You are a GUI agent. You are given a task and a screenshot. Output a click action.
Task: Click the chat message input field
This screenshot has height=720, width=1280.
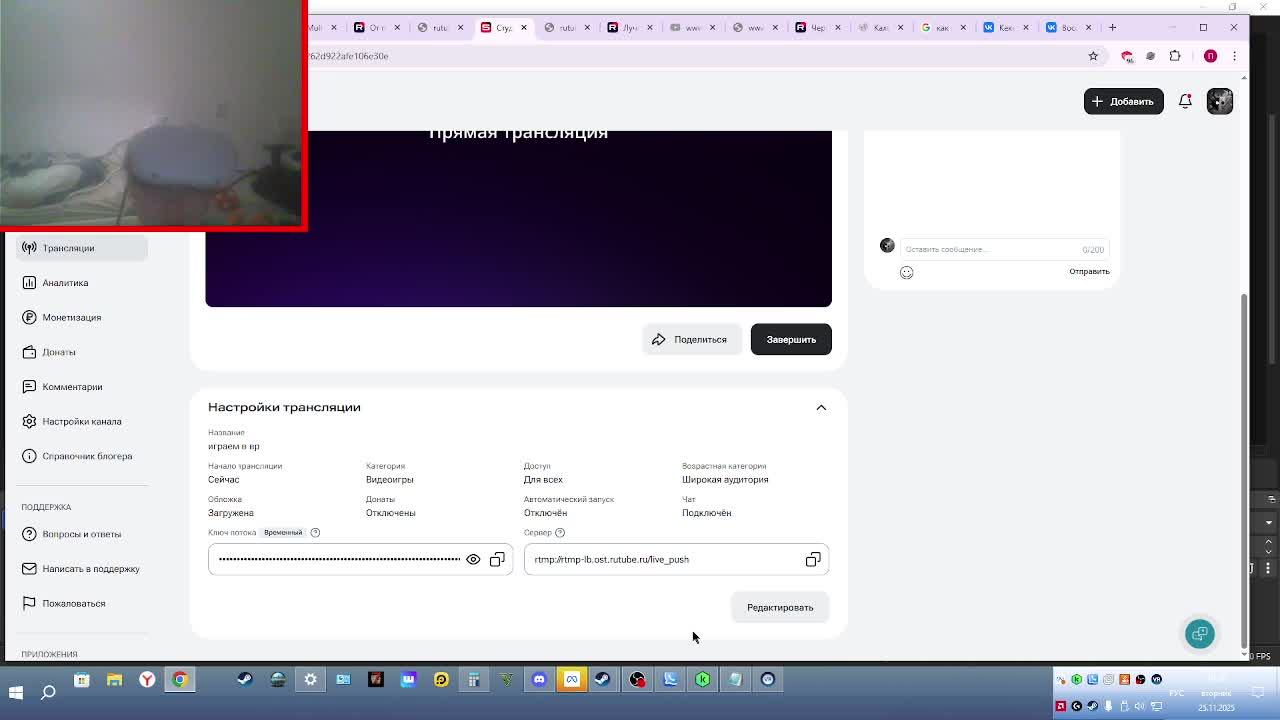1003,249
